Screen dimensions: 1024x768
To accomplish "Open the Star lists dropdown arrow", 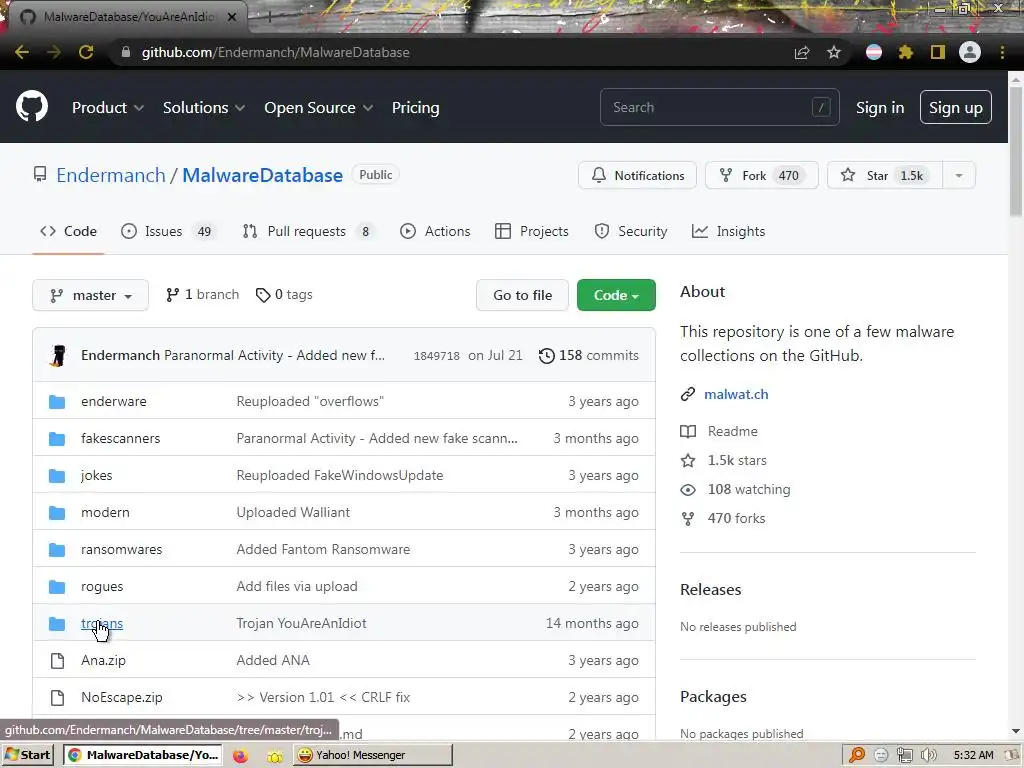I will pyautogui.click(x=959, y=175).
